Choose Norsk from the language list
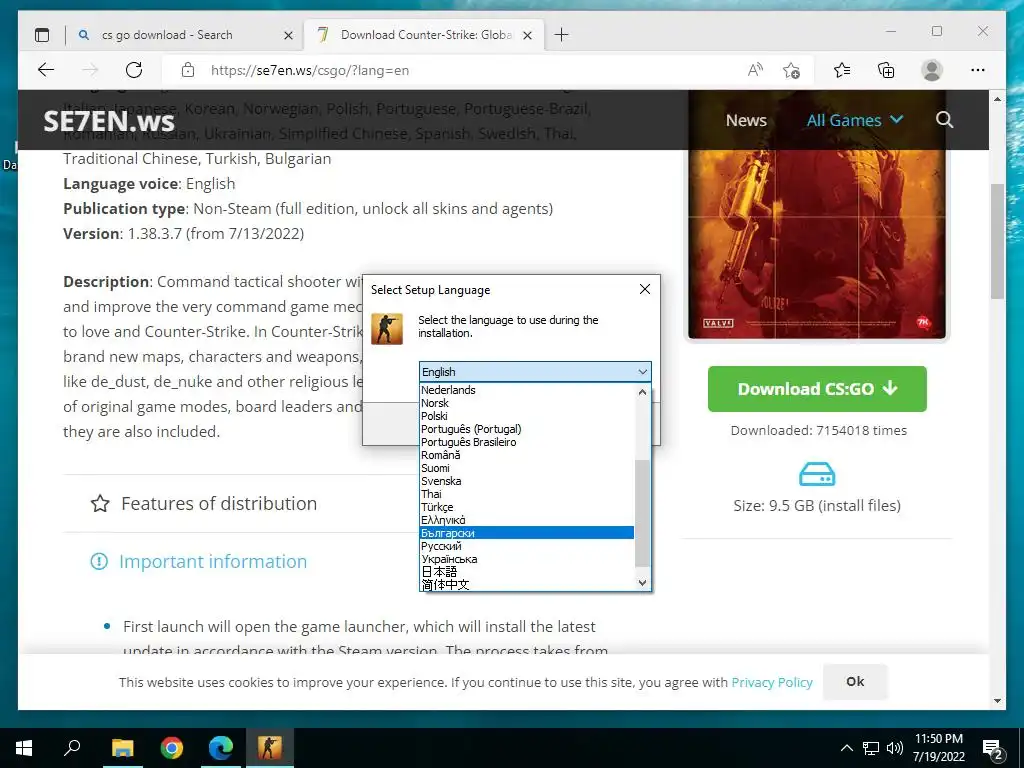 click(526, 403)
